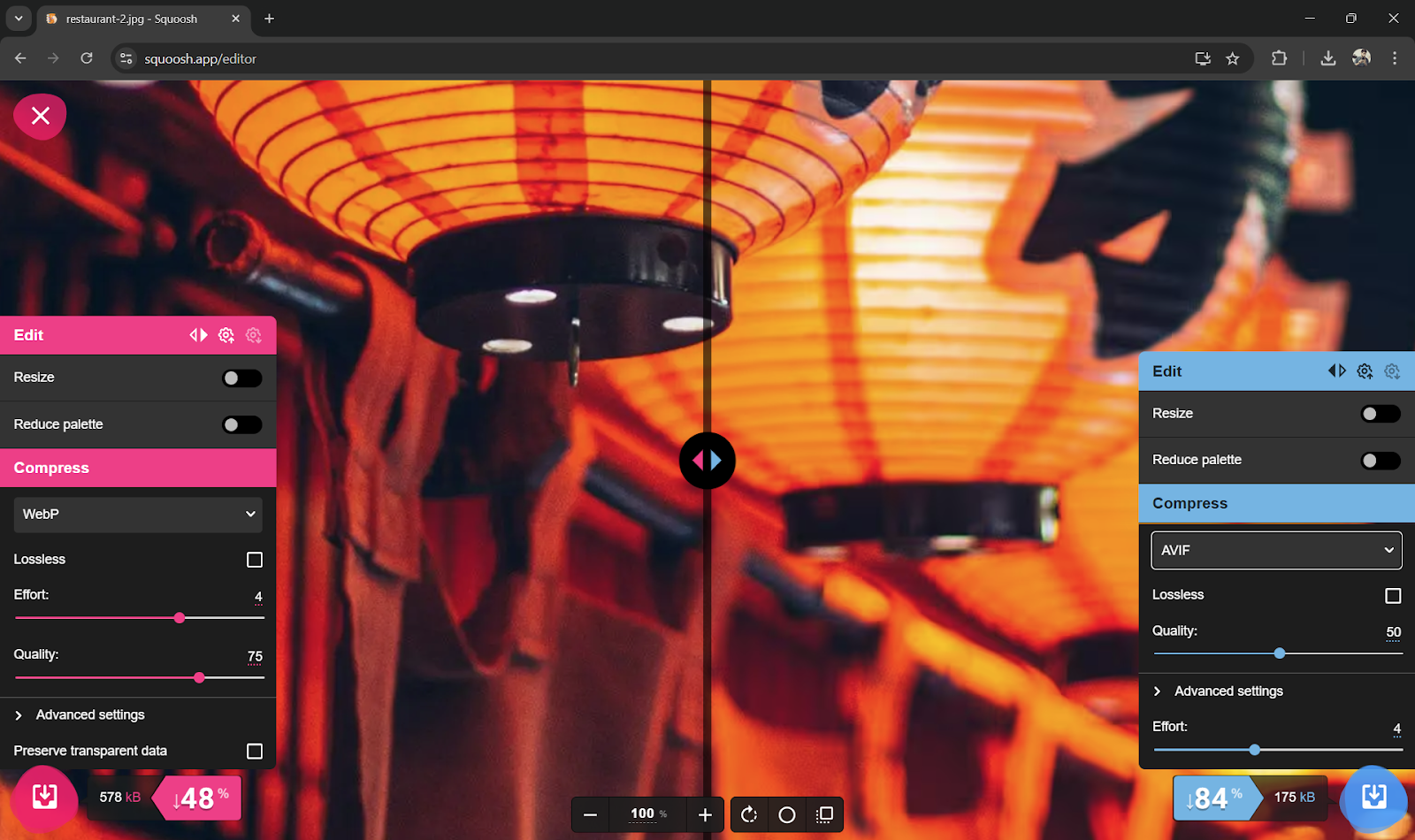Image resolution: width=1415 pixels, height=840 pixels.
Task: Download the AVIF image with blue button
Action: tap(1373, 798)
